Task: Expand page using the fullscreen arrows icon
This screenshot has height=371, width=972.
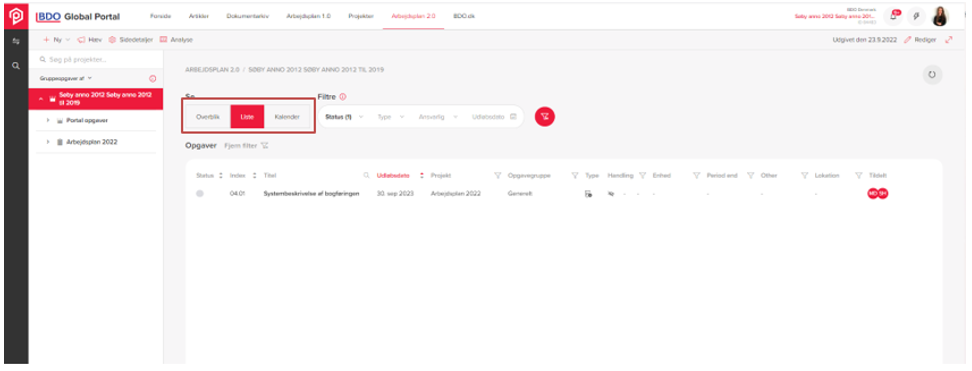Action: (948, 40)
